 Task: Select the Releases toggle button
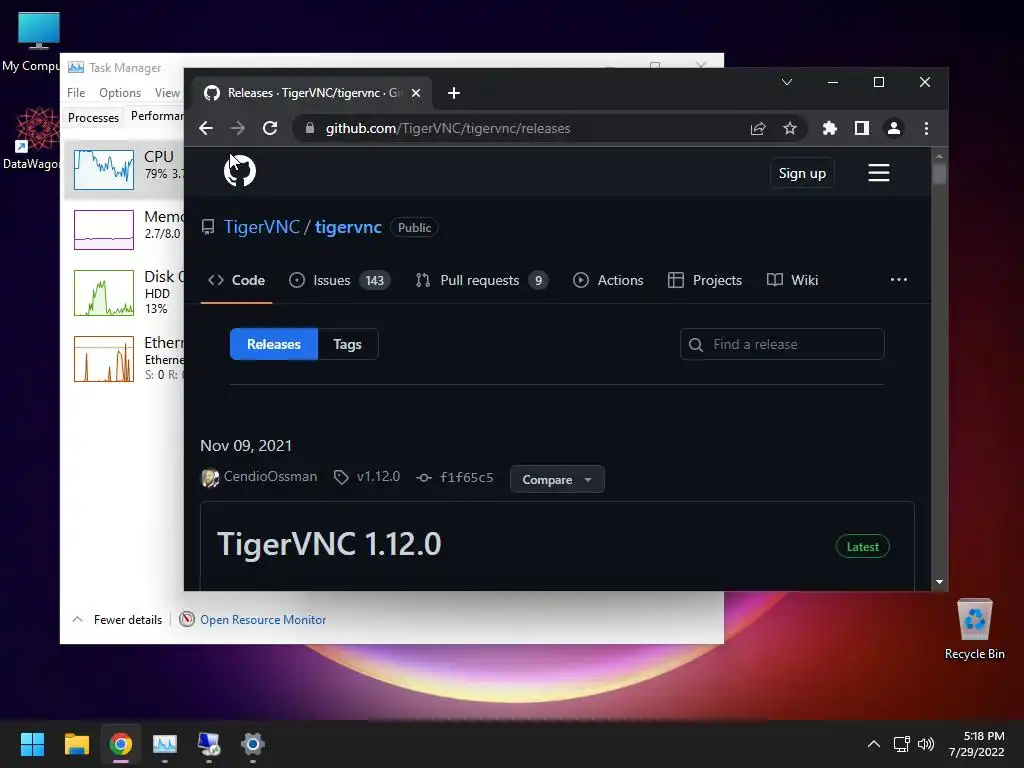274,344
